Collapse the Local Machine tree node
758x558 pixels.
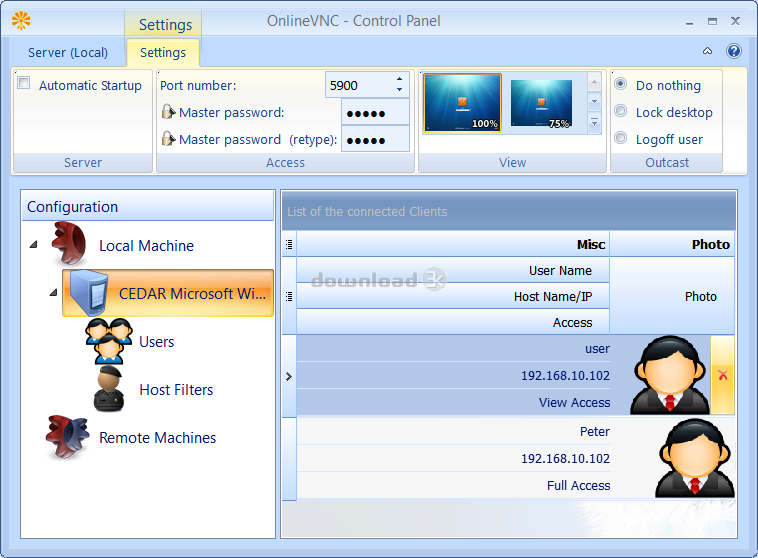33,245
